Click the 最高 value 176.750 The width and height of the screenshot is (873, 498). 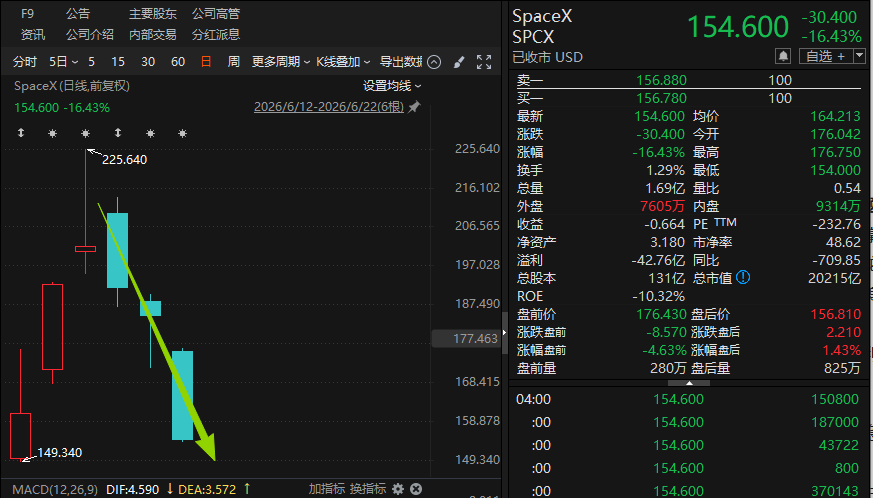pyautogui.click(x=836, y=152)
